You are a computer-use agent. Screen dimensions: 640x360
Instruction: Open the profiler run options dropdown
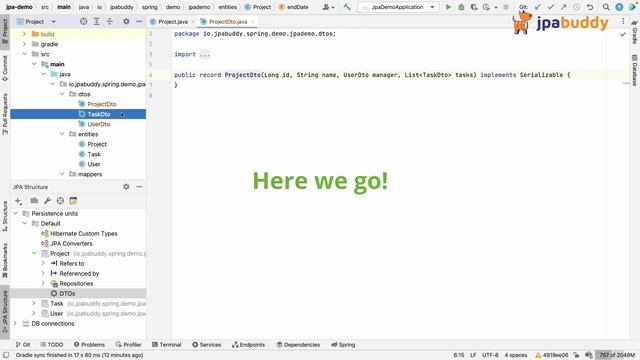(496, 7)
